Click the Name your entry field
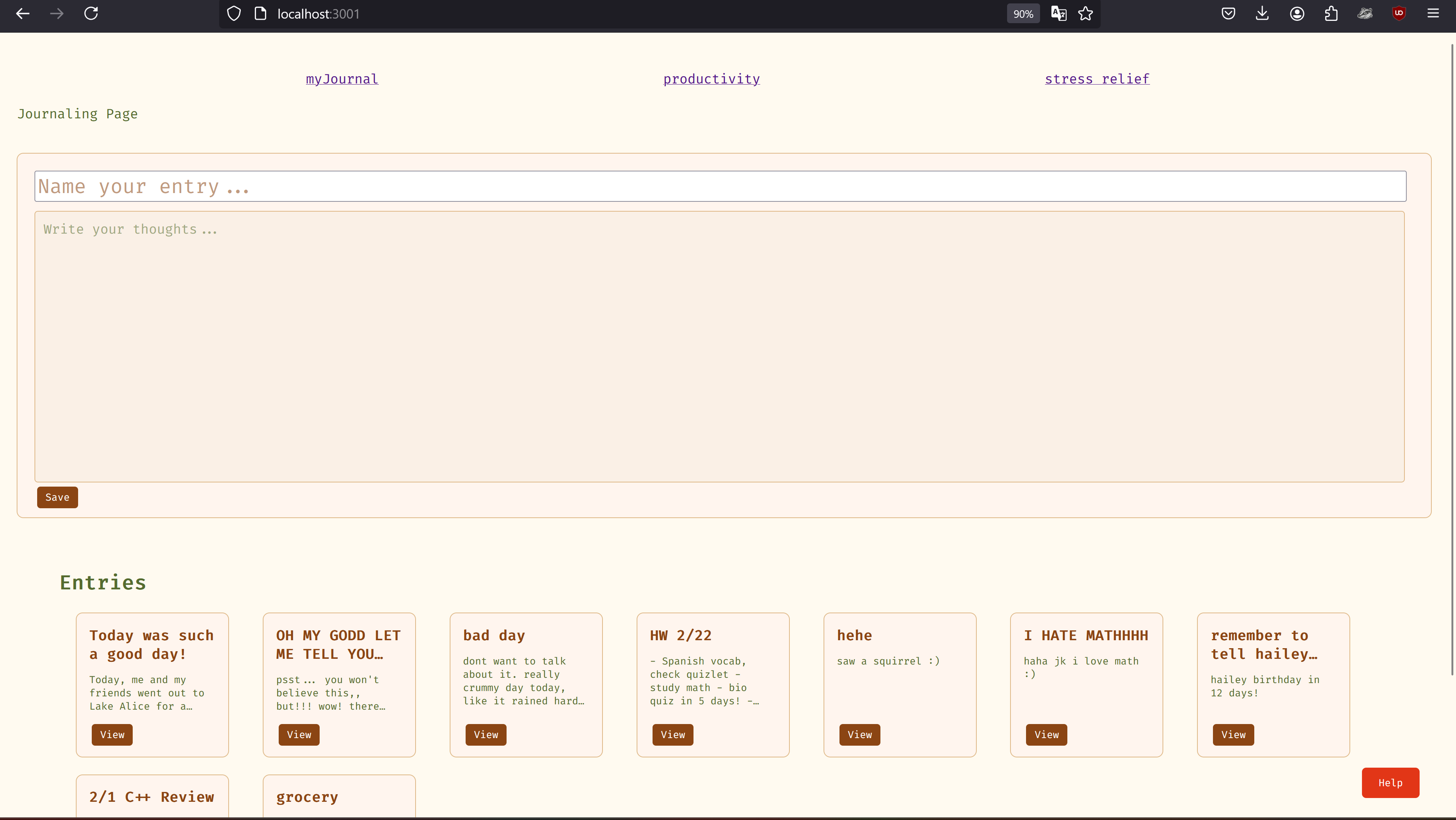Screen dimensions: 1456x820 720,186
